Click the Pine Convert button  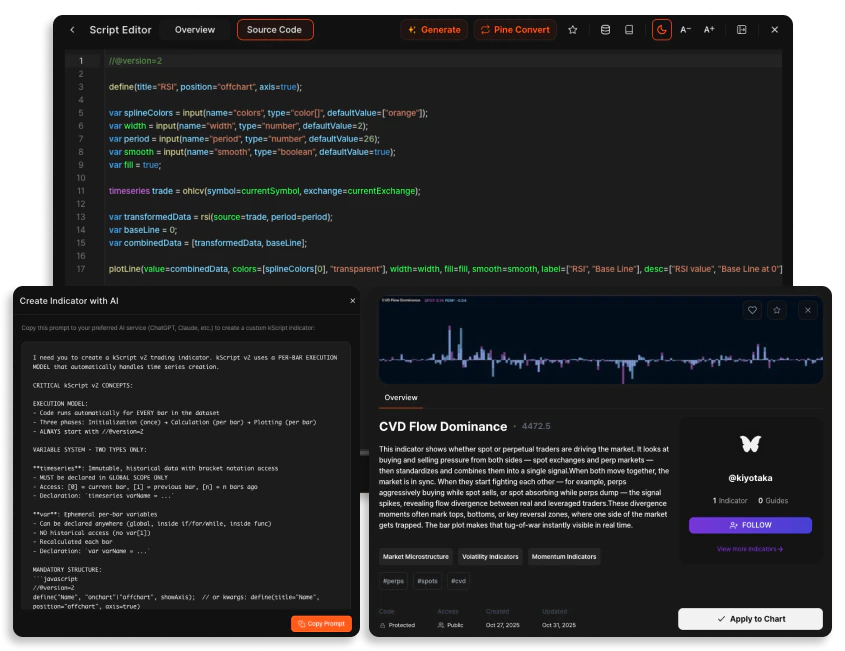515,30
